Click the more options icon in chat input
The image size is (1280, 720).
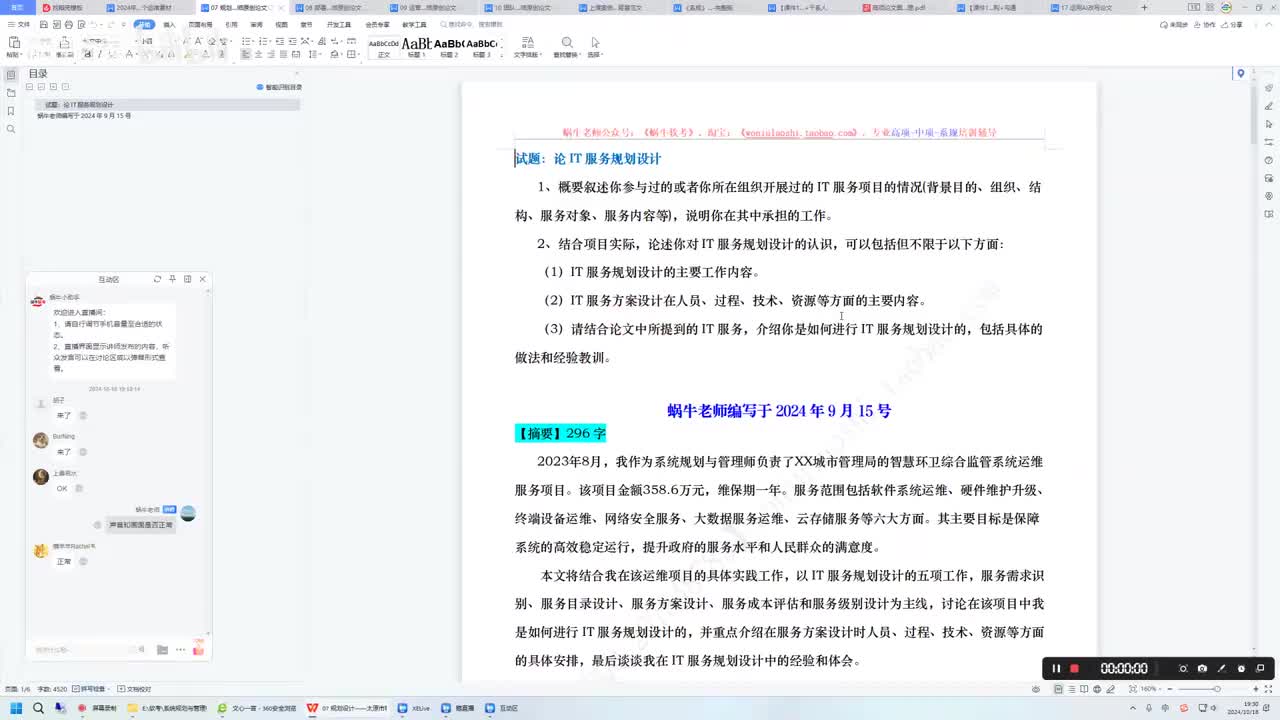pos(180,650)
